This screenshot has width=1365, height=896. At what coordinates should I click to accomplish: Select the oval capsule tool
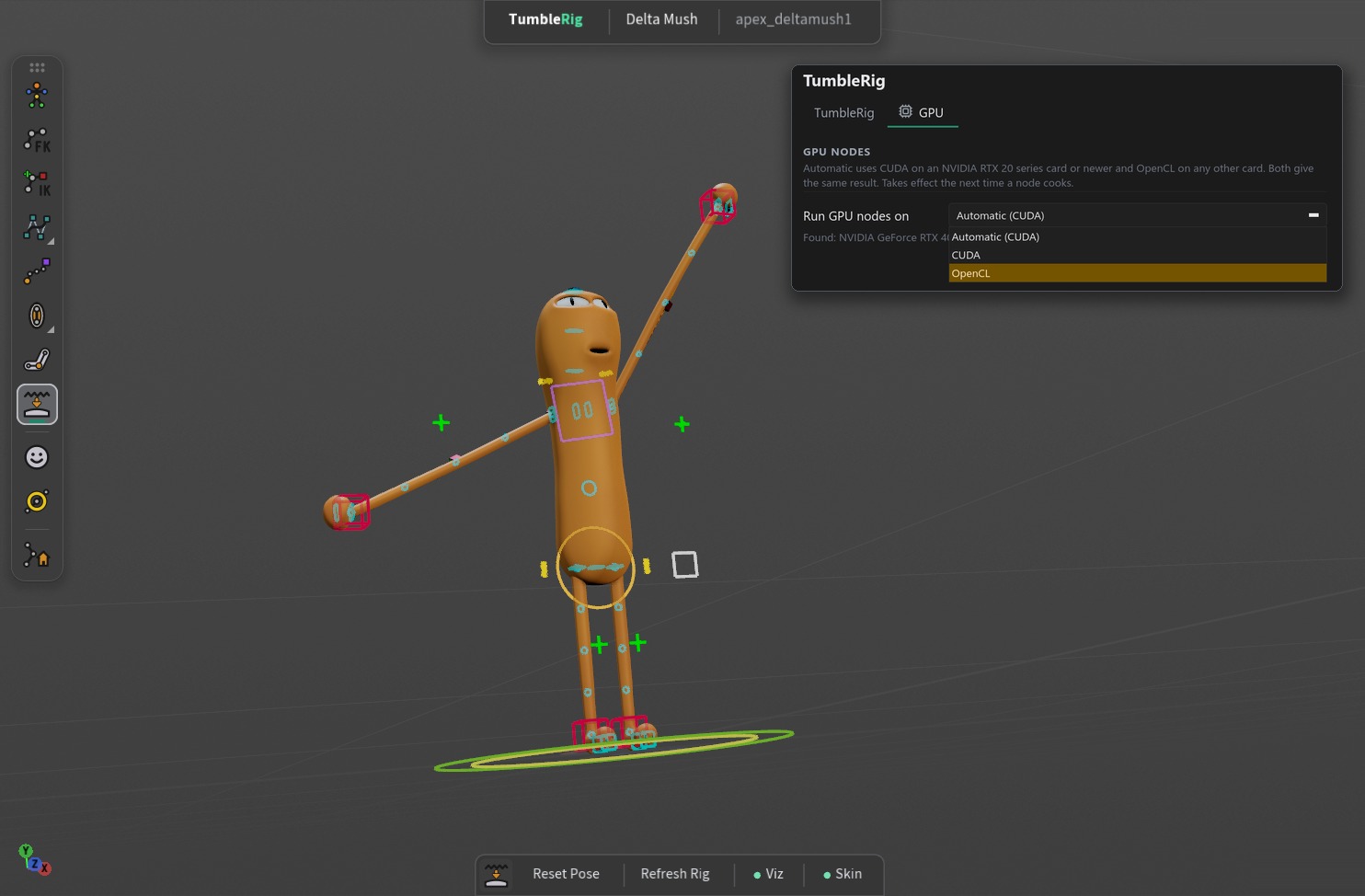(37, 316)
